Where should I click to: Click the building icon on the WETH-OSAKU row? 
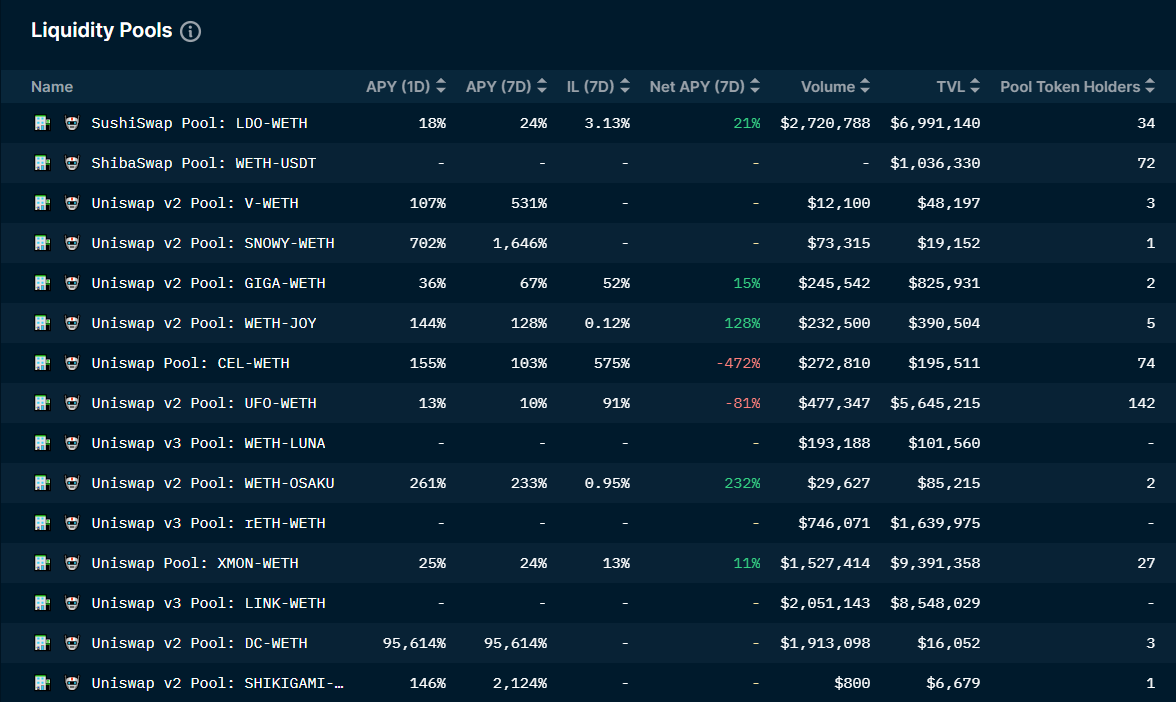click(x=42, y=483)
